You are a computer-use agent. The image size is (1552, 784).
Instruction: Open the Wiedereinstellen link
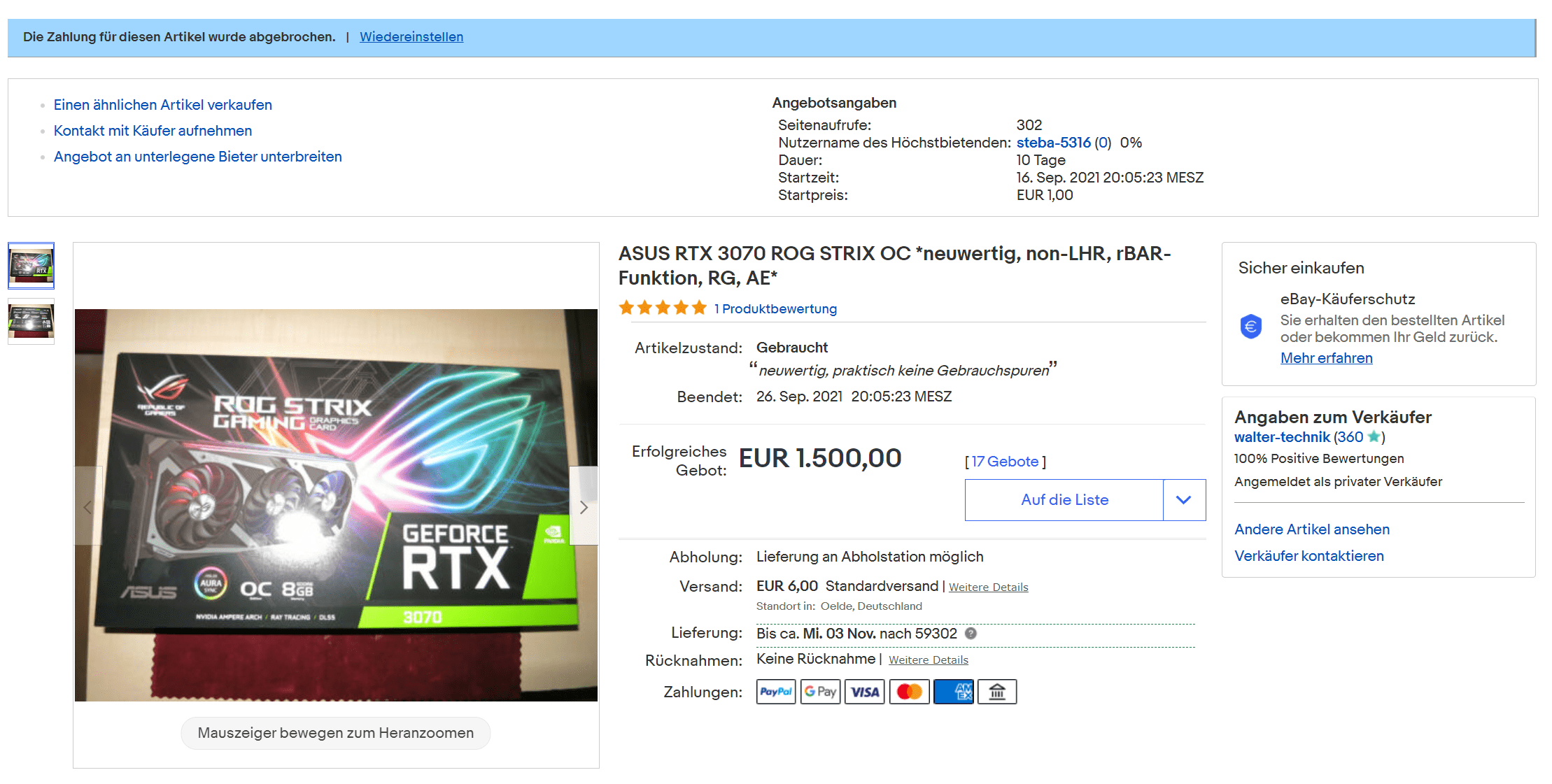[411, 37]
